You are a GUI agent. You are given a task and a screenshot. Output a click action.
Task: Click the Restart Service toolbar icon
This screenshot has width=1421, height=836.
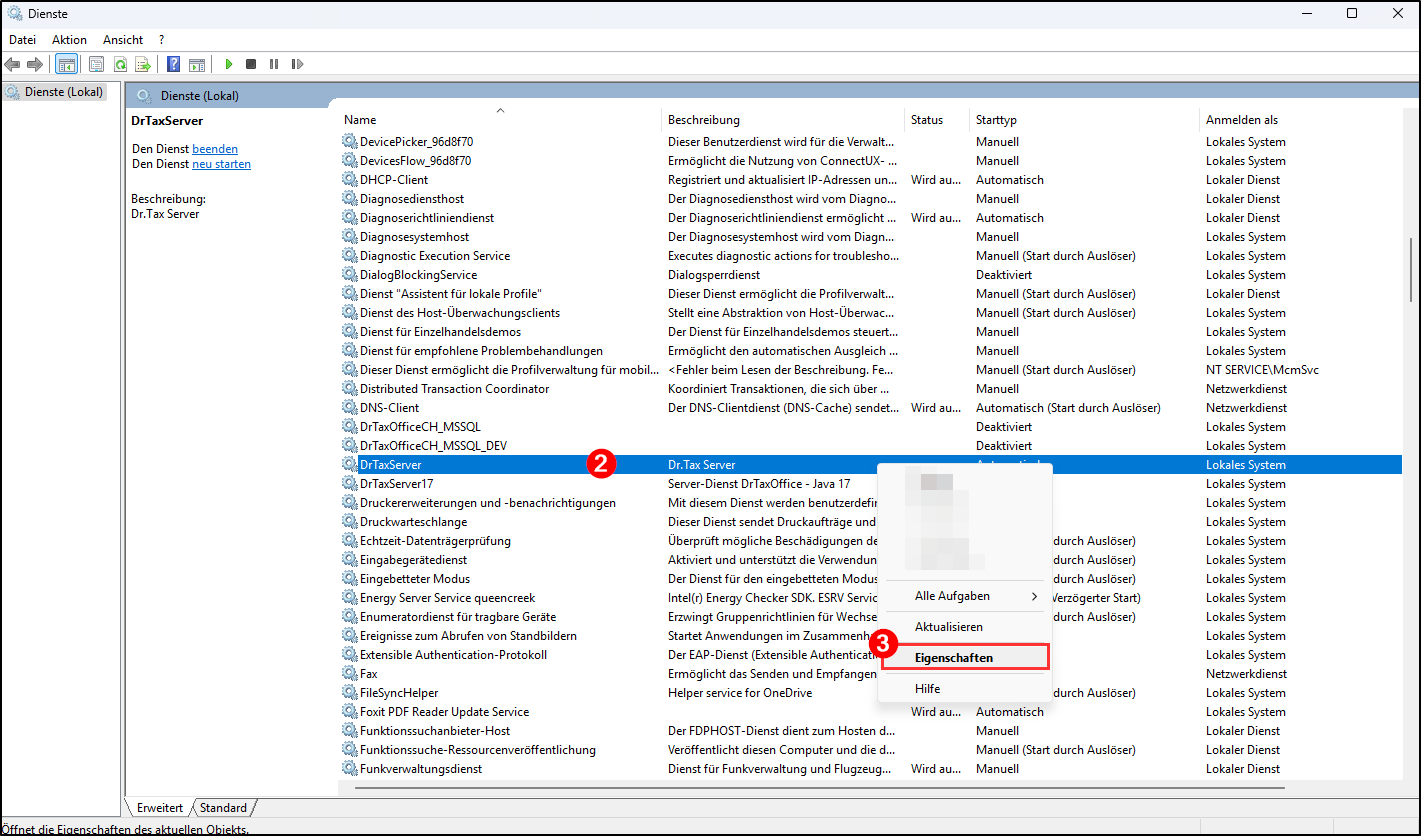point(297,64)
